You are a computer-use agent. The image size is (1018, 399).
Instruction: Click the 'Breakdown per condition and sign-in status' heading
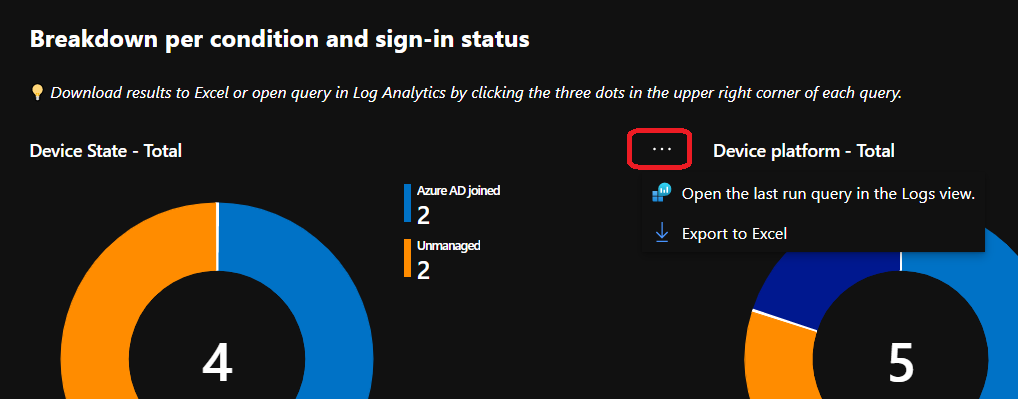[x=280, y=40]
